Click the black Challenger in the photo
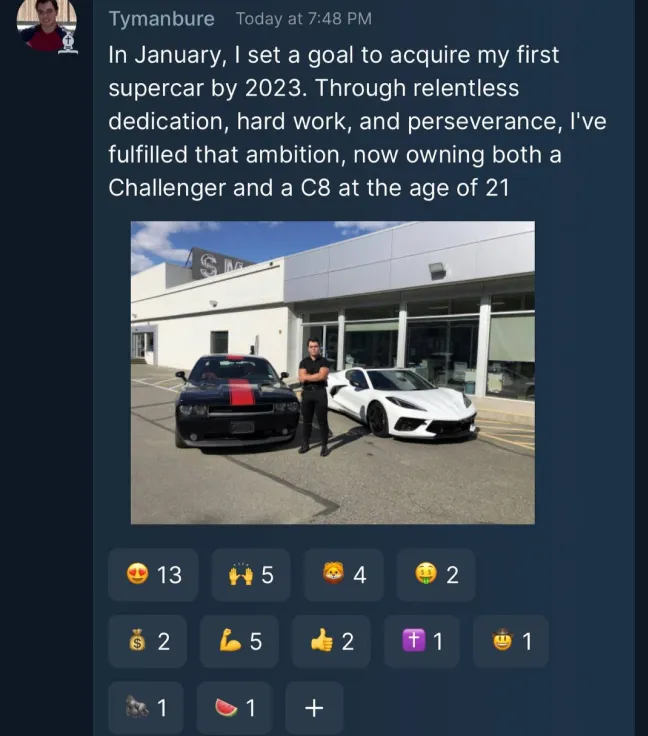Viewport: 648px width, 736px height. tap(236, 400)
